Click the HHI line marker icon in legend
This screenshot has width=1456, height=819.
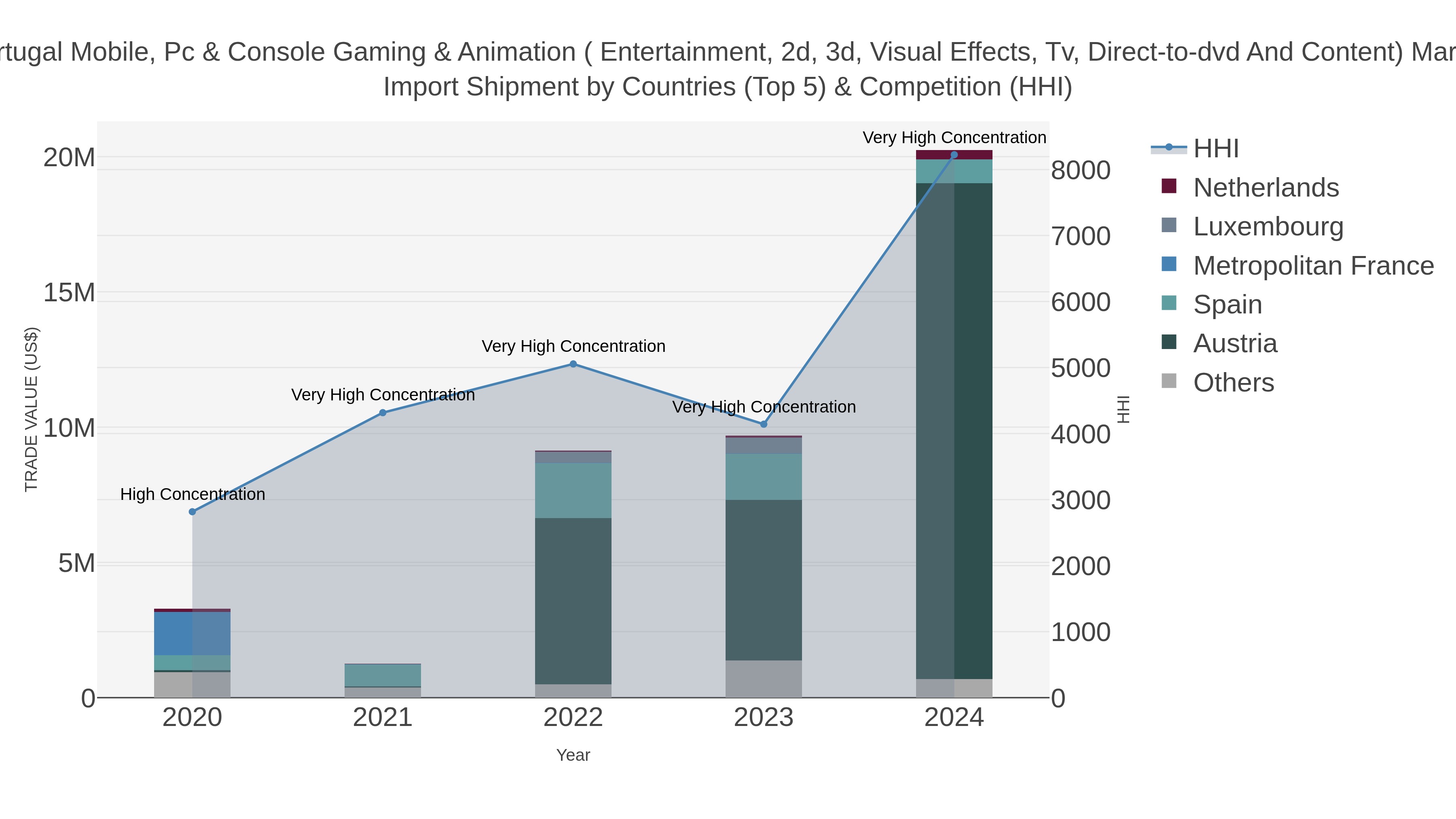(x=1169, y=148)
